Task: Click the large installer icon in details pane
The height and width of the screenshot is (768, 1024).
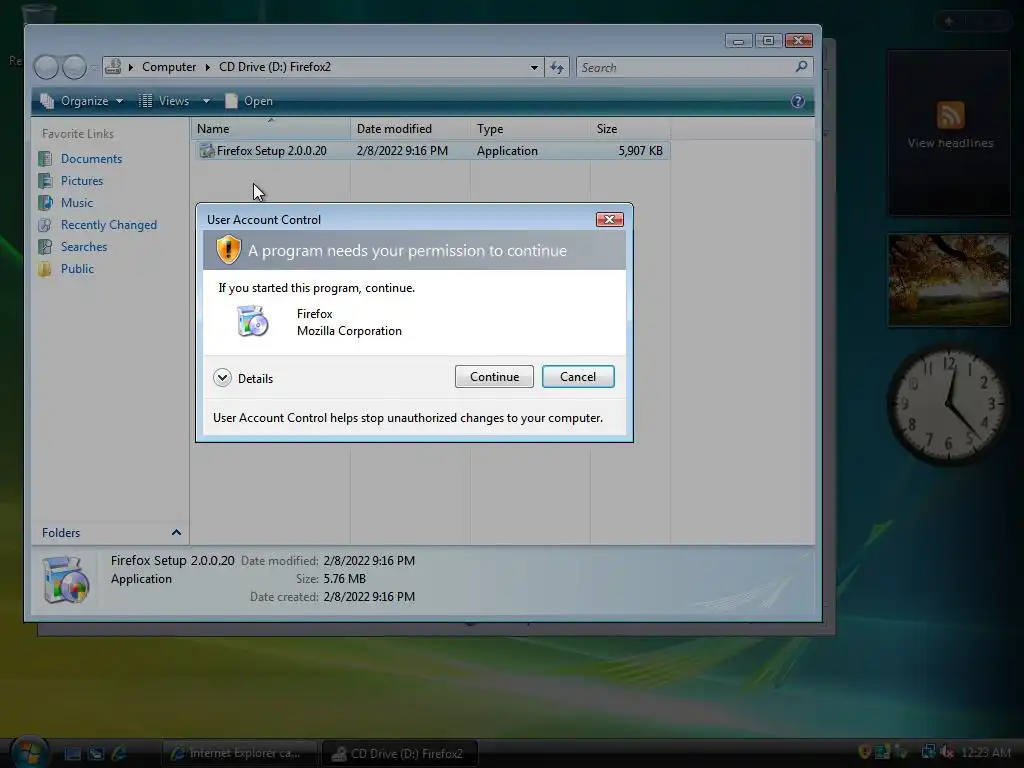Action: [65, 579]
